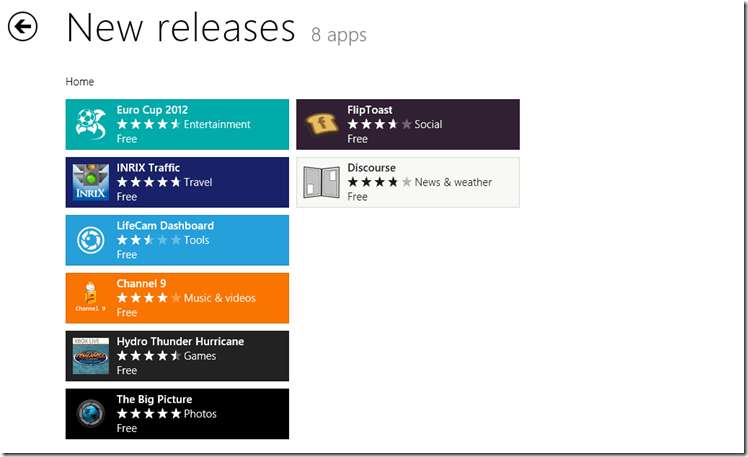Open the Euro Cup 2012 app title
Image resolution: width=748 pixels, height=457 pixels.
click(152, 110)
